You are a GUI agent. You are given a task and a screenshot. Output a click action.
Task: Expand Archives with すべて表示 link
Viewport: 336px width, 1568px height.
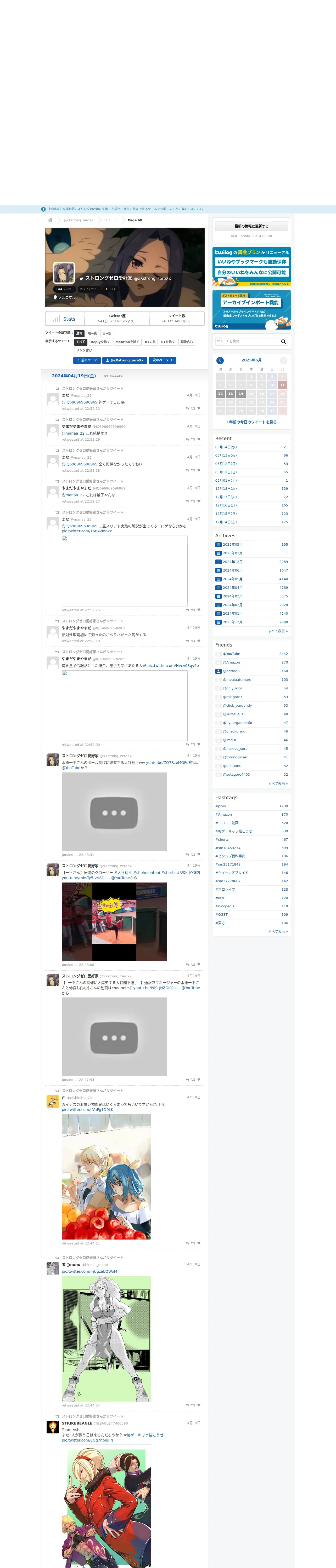coord(278,631)
